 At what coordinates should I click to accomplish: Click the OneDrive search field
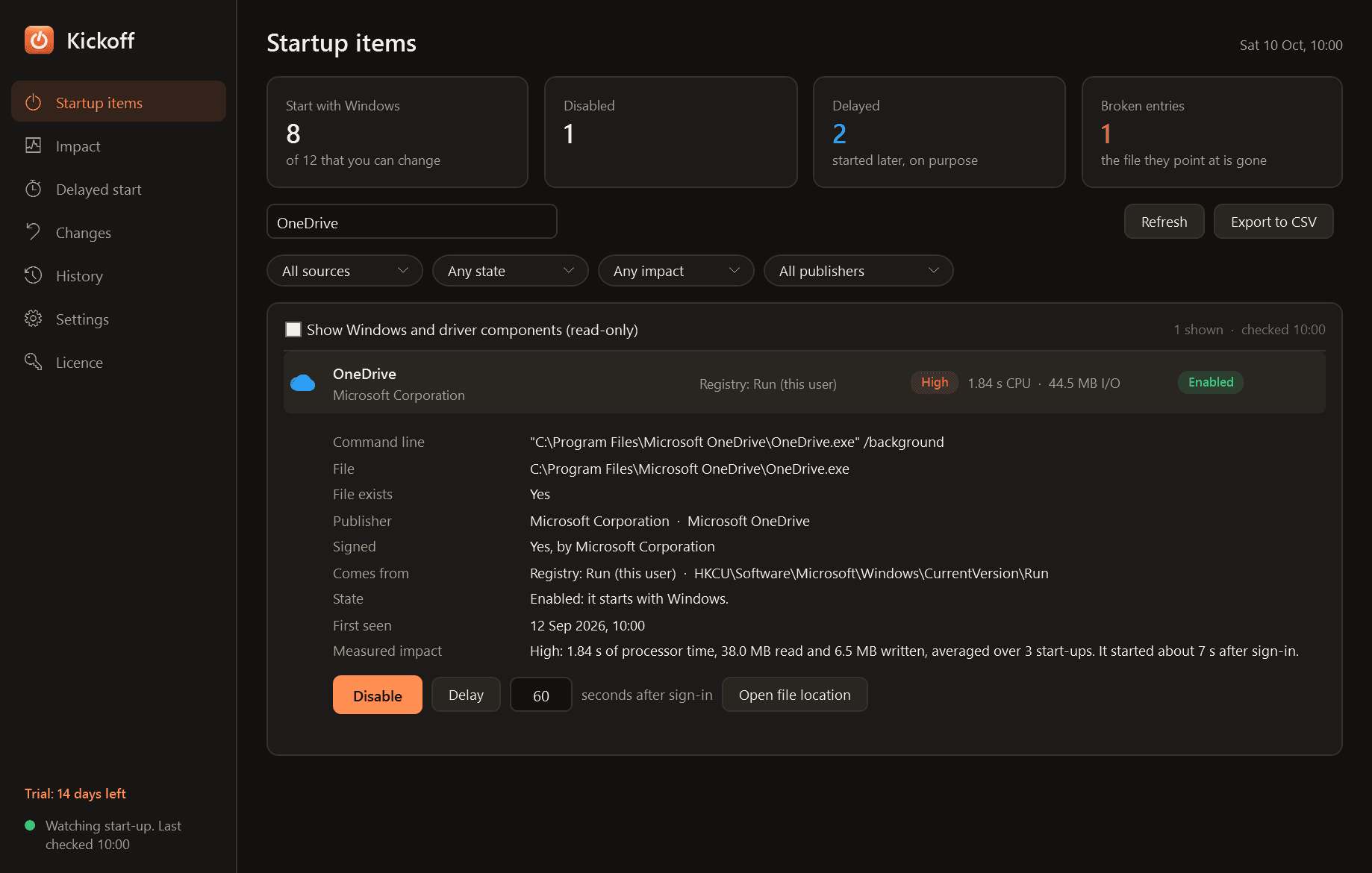coord(412,222)
